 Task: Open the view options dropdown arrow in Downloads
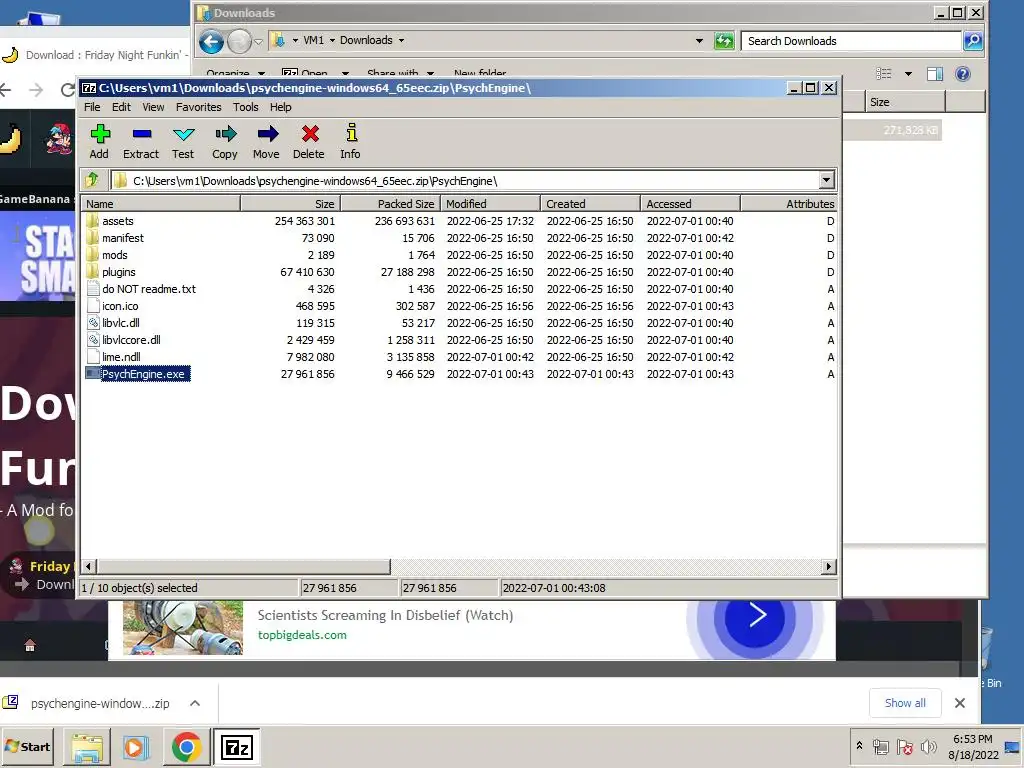(908, 74)
